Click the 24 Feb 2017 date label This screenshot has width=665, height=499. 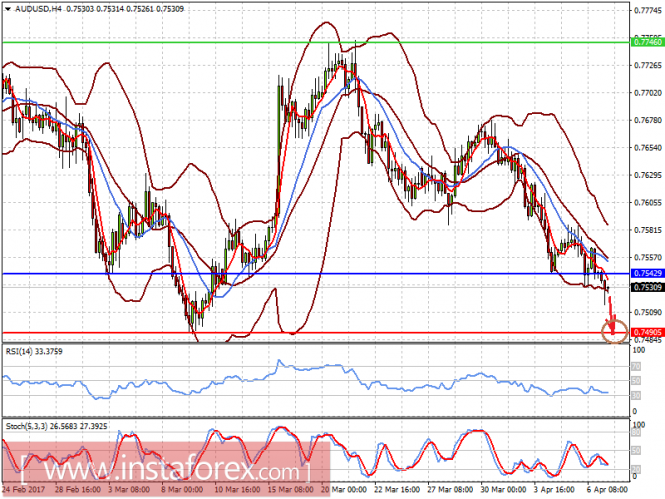pos(25,490)
